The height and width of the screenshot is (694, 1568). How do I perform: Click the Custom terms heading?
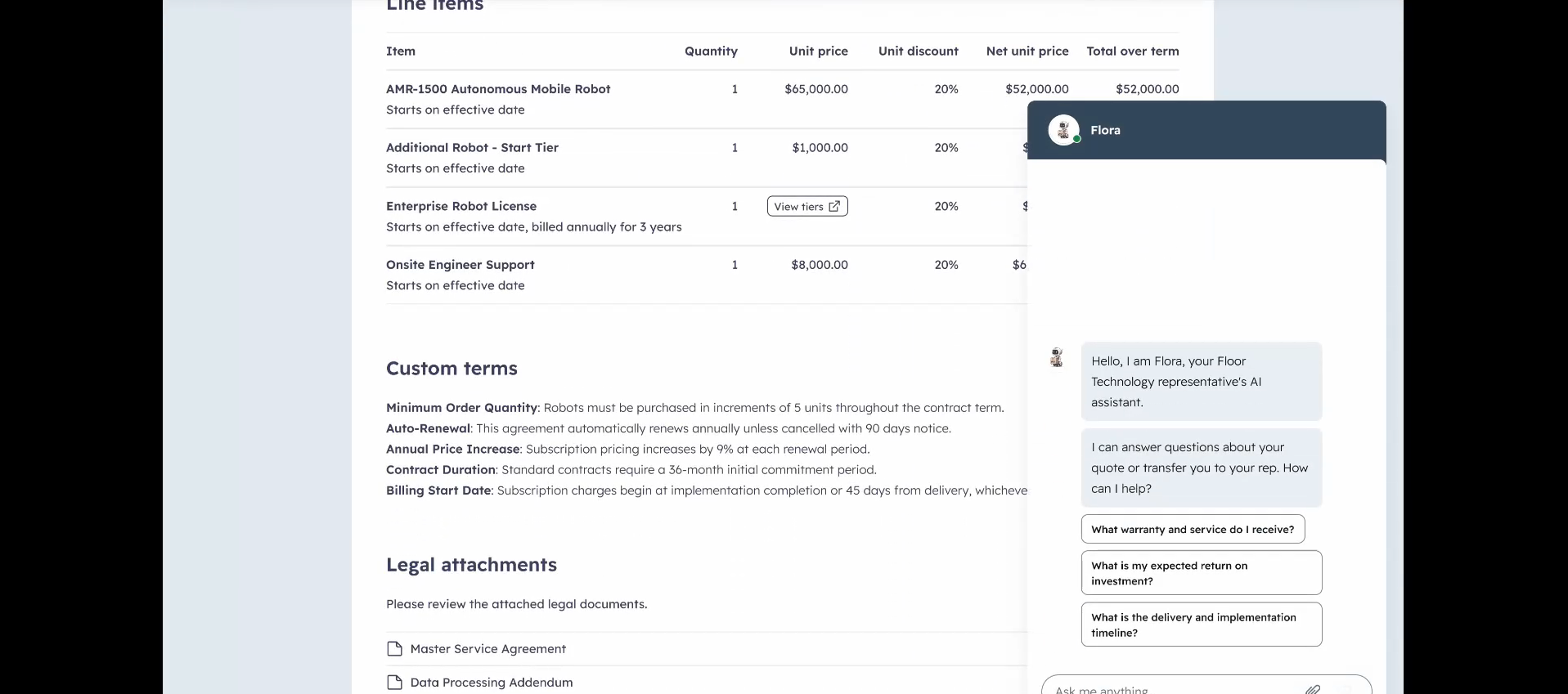452,369
